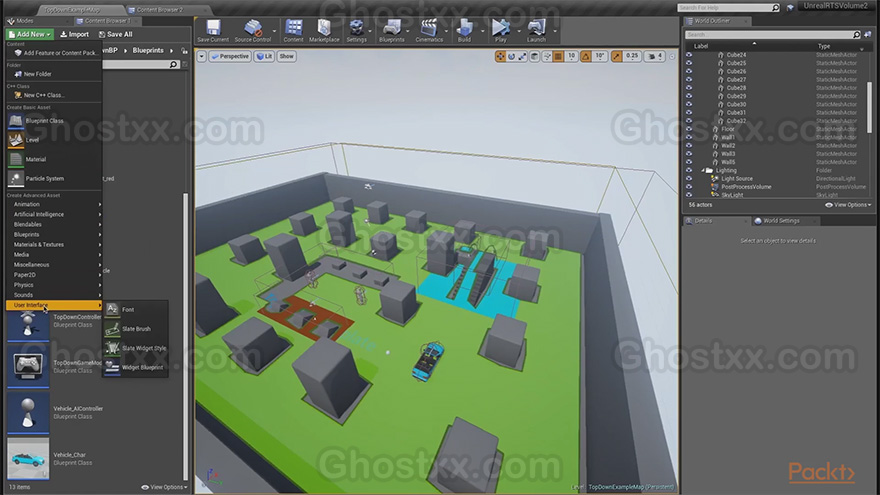Image resolution: width=880 pixels, height=495 pixels.
Task: Hide the Light Source actor with its eye icon
Action: [689, 178]
